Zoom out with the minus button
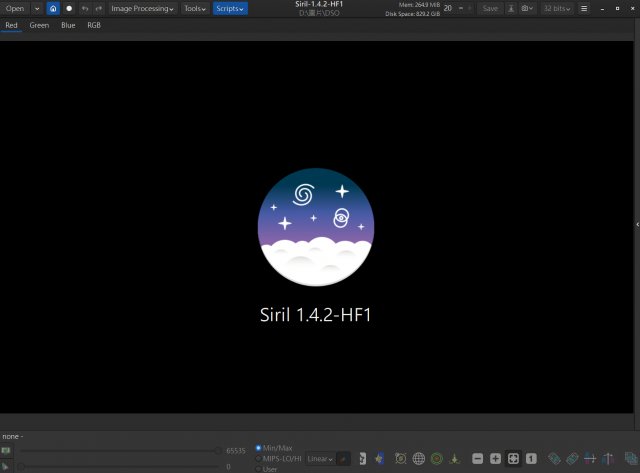This screenshot has height=473, width=640. tap(478, 459)
